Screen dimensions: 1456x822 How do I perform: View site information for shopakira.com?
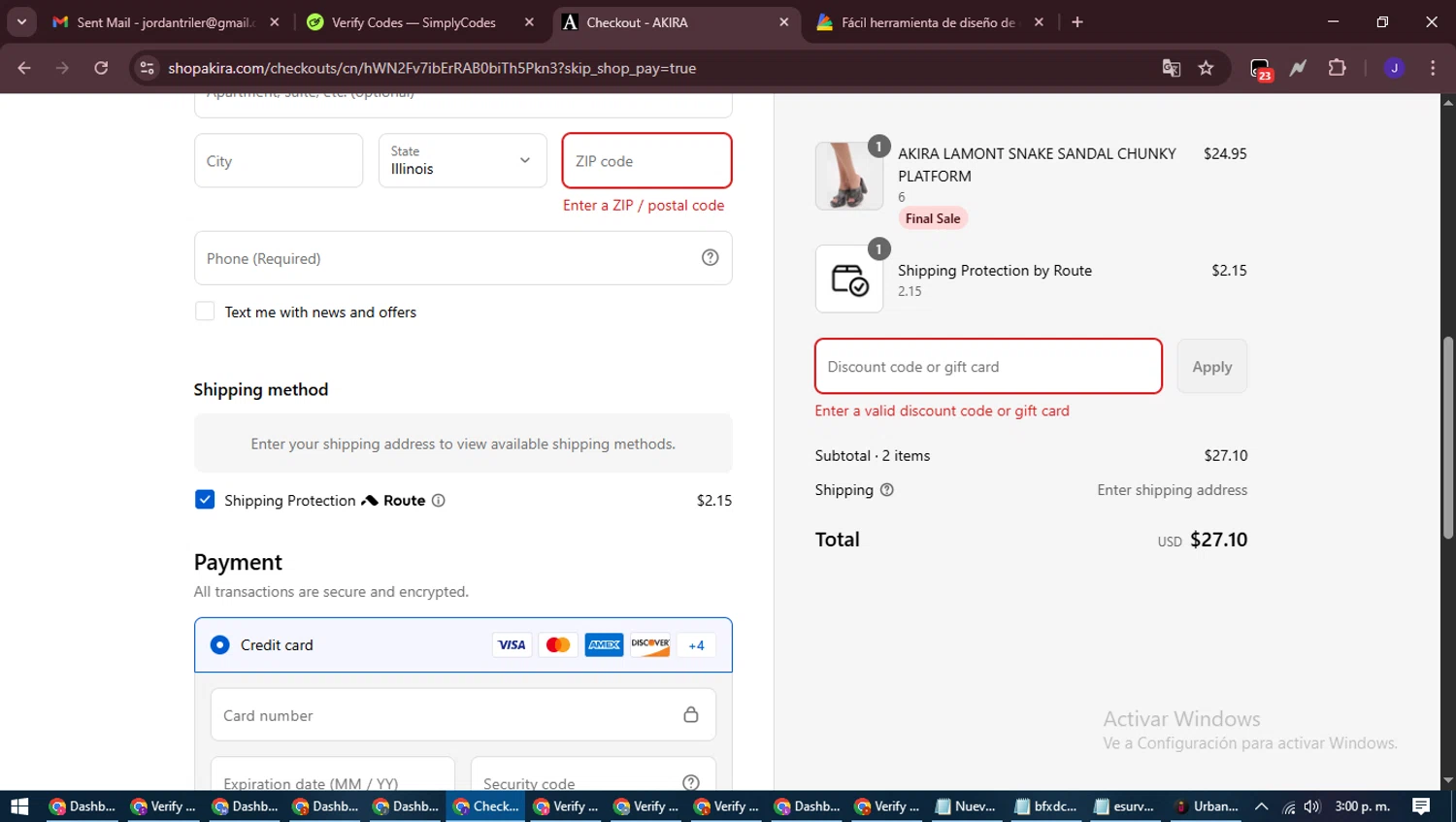point(147,68)
